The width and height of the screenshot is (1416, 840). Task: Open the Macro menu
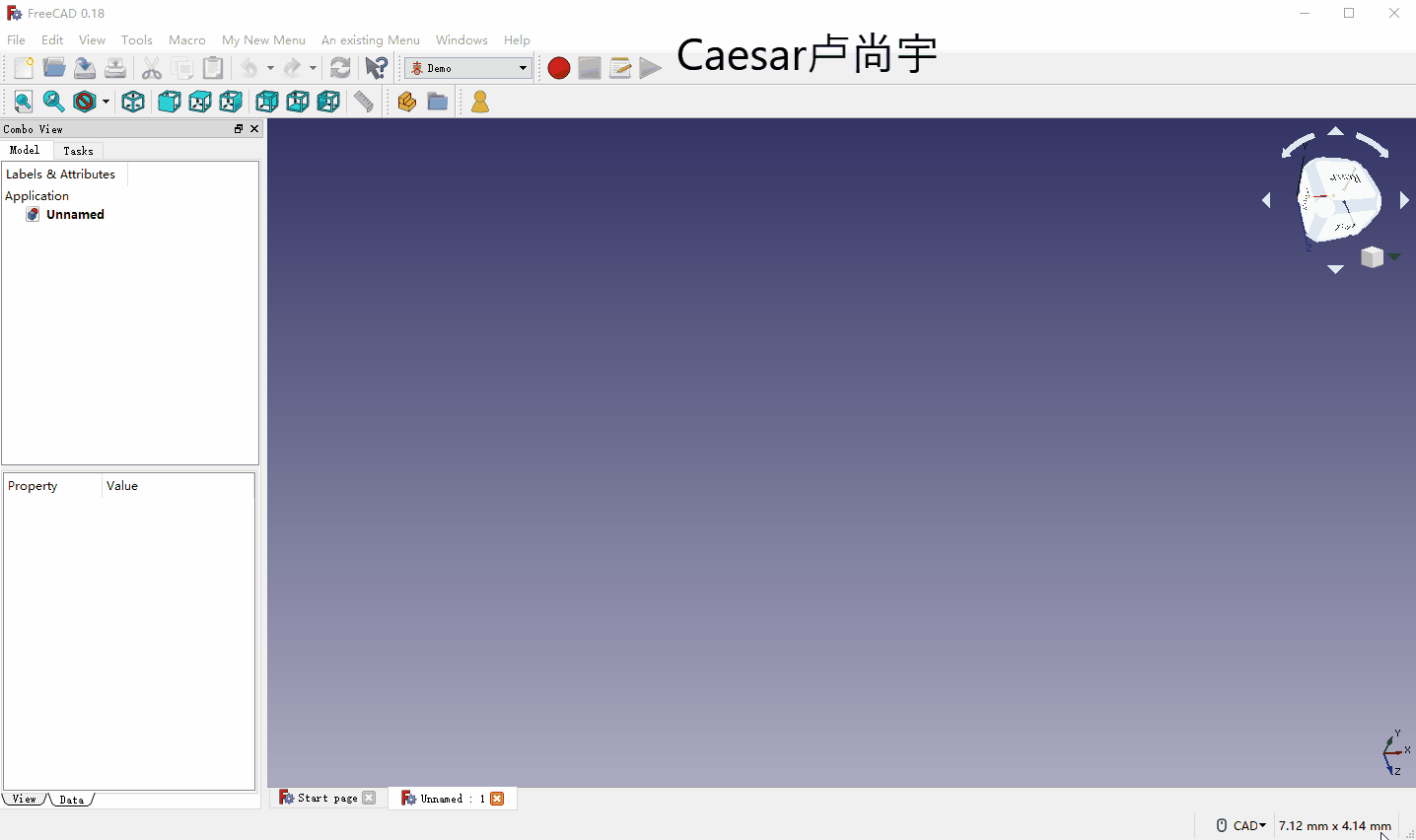tap(187, 40)
